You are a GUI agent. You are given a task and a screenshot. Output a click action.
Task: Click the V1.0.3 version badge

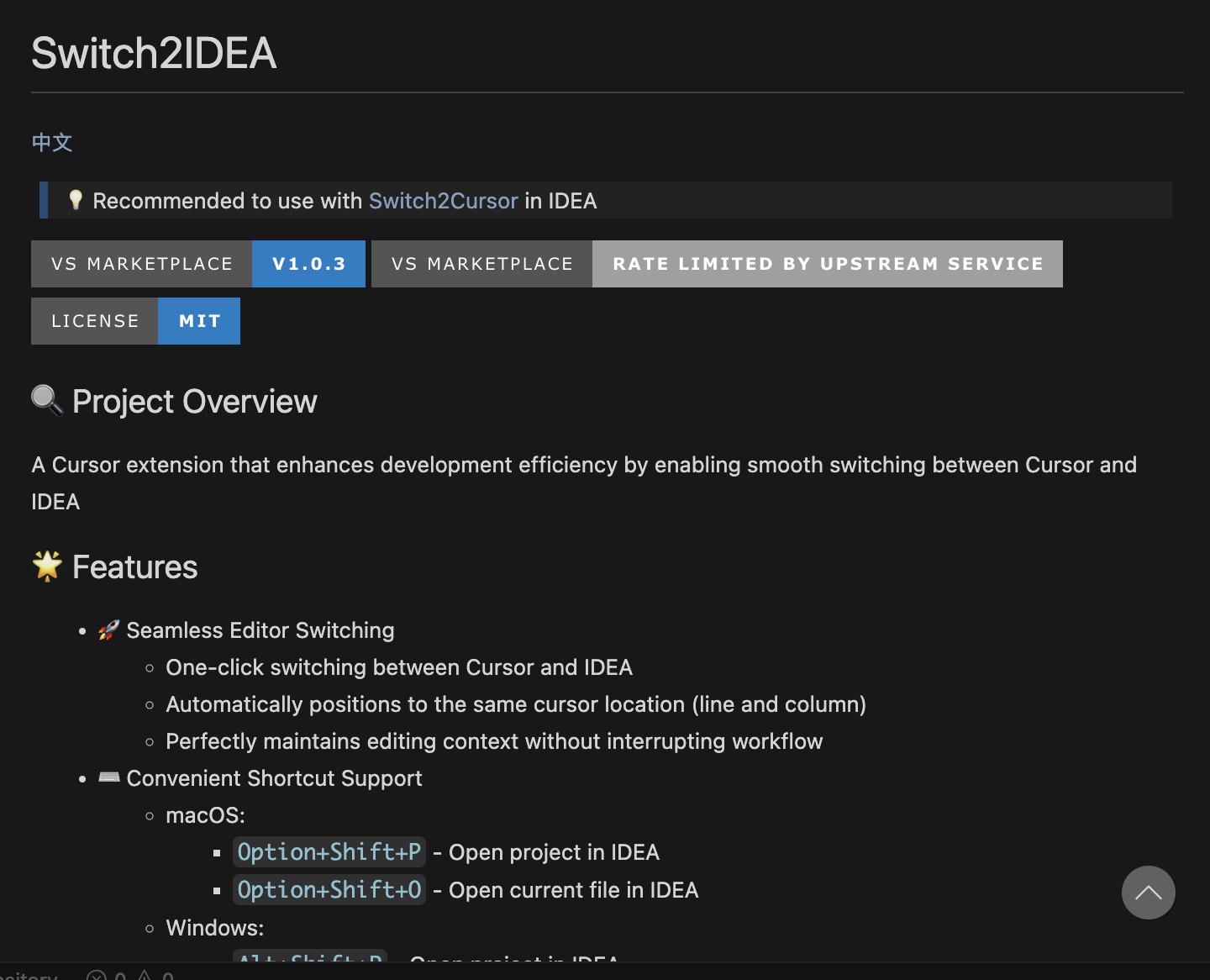[308, 263]
